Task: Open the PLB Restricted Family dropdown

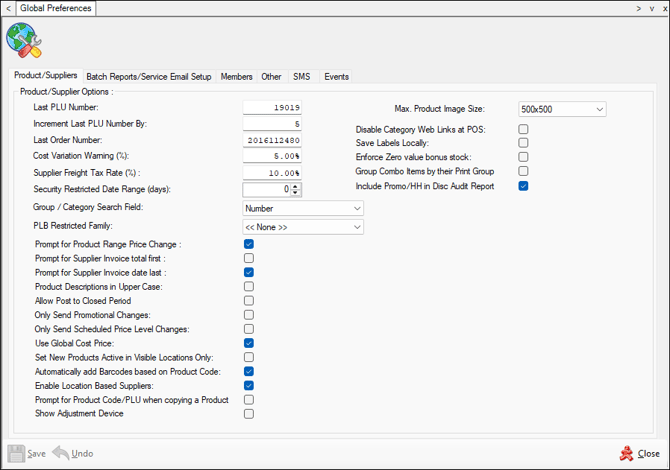Action: point(303,227)
